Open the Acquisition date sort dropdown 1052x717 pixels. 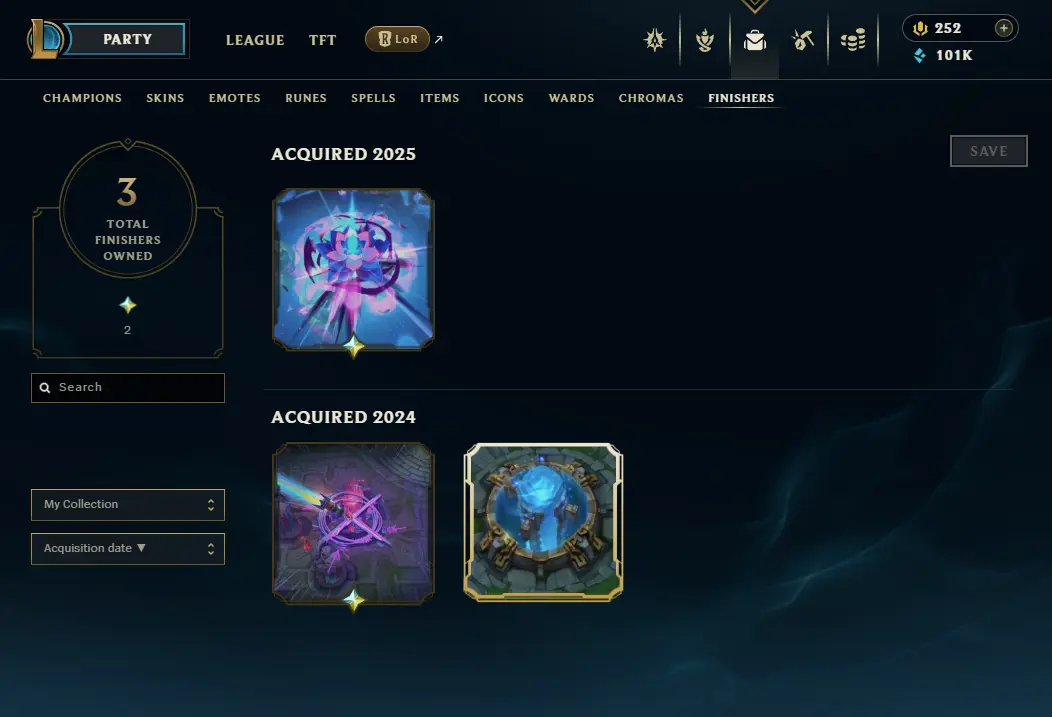point(127,549)
